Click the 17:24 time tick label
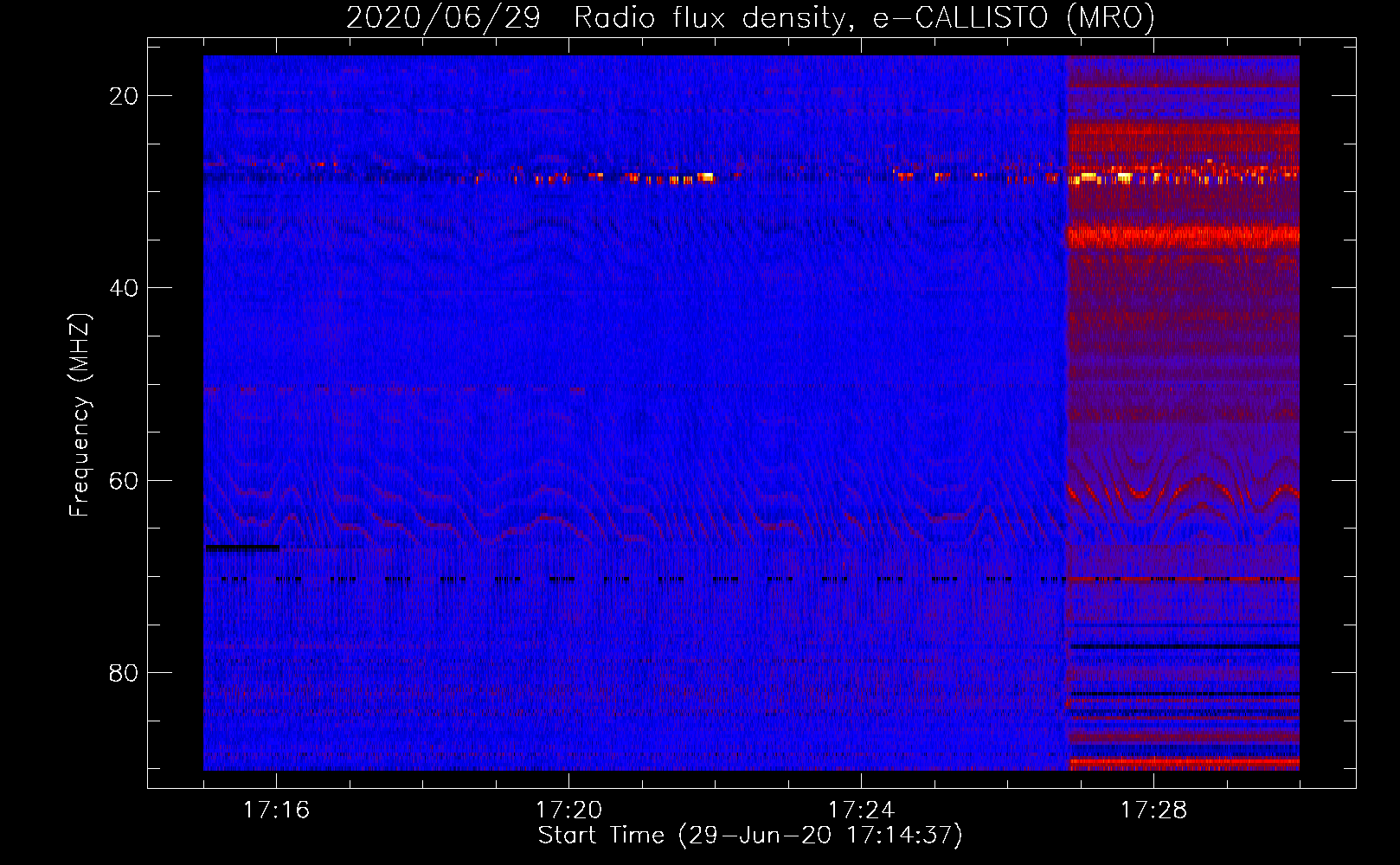The height and width of the screenshot is (865, 1400). [x=861, y=810]
